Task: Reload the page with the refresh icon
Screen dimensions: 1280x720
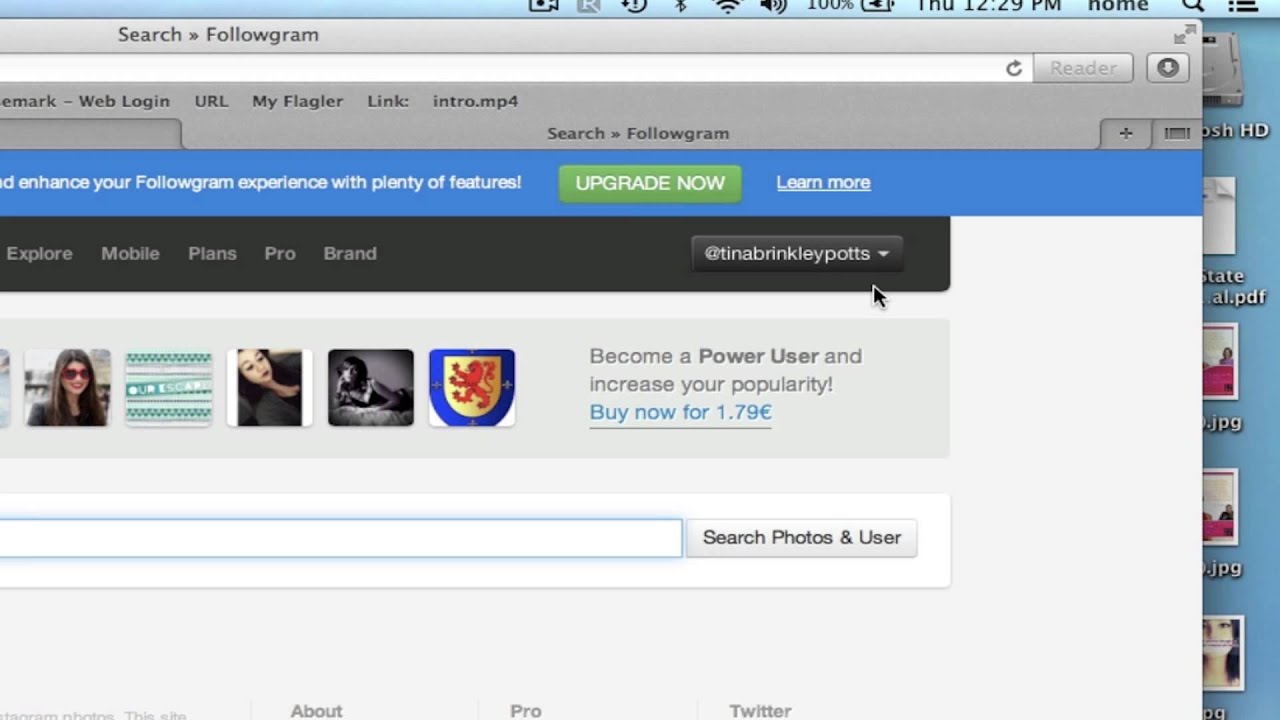Action: tap(1014, 68)
